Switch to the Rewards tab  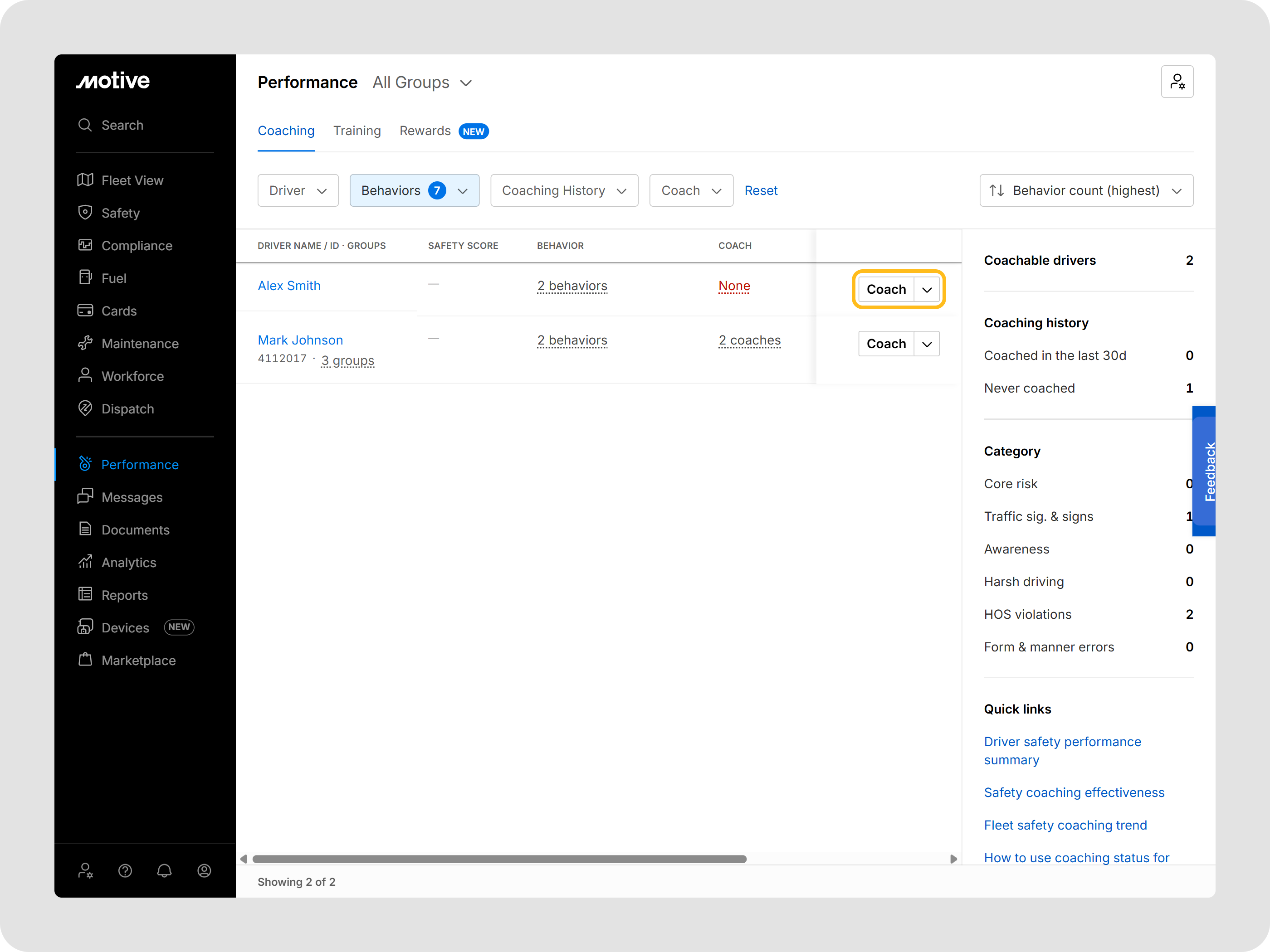pos(425,131)
